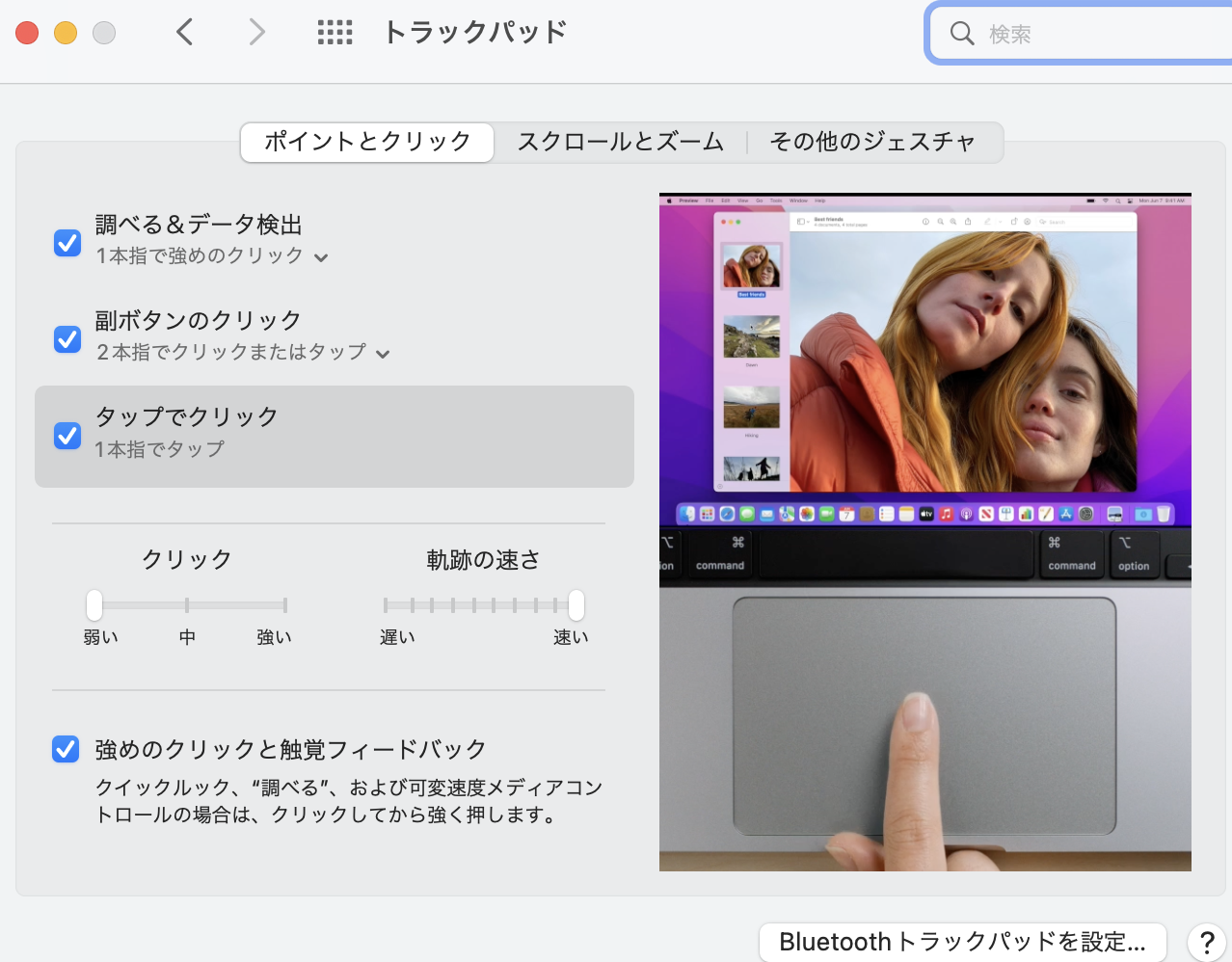Select the ポイントとクリック tab

(366, 142)
